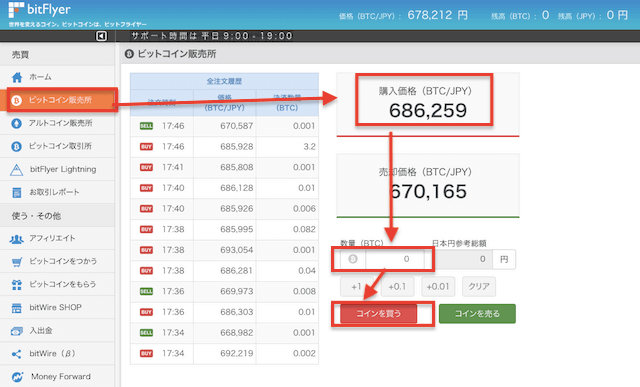Click the +0.01 quantity button
Viewport: 640px width, 387px height.
[438, 287]
